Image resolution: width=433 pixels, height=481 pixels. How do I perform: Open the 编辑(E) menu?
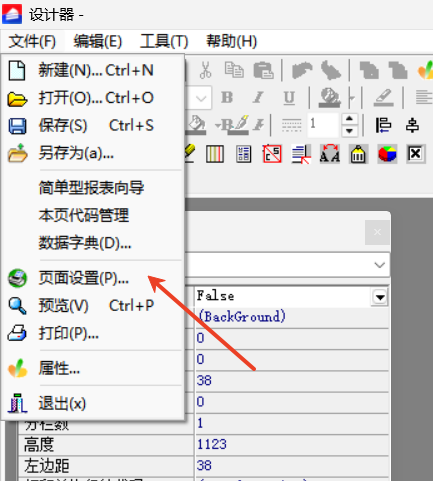pyautogui.click(x=98, y=42)
